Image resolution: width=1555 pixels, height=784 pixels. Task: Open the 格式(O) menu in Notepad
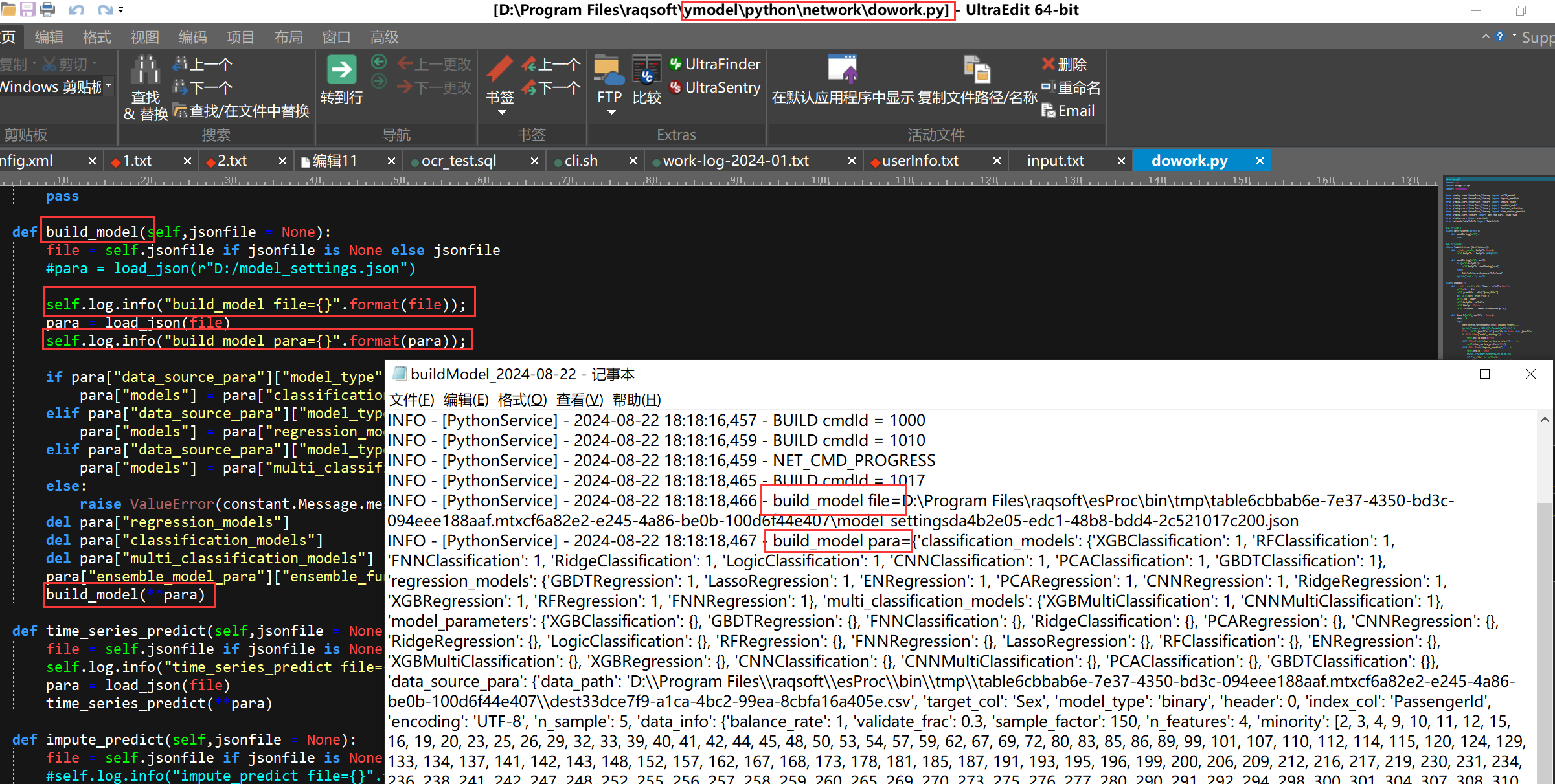tap(522, 399)
